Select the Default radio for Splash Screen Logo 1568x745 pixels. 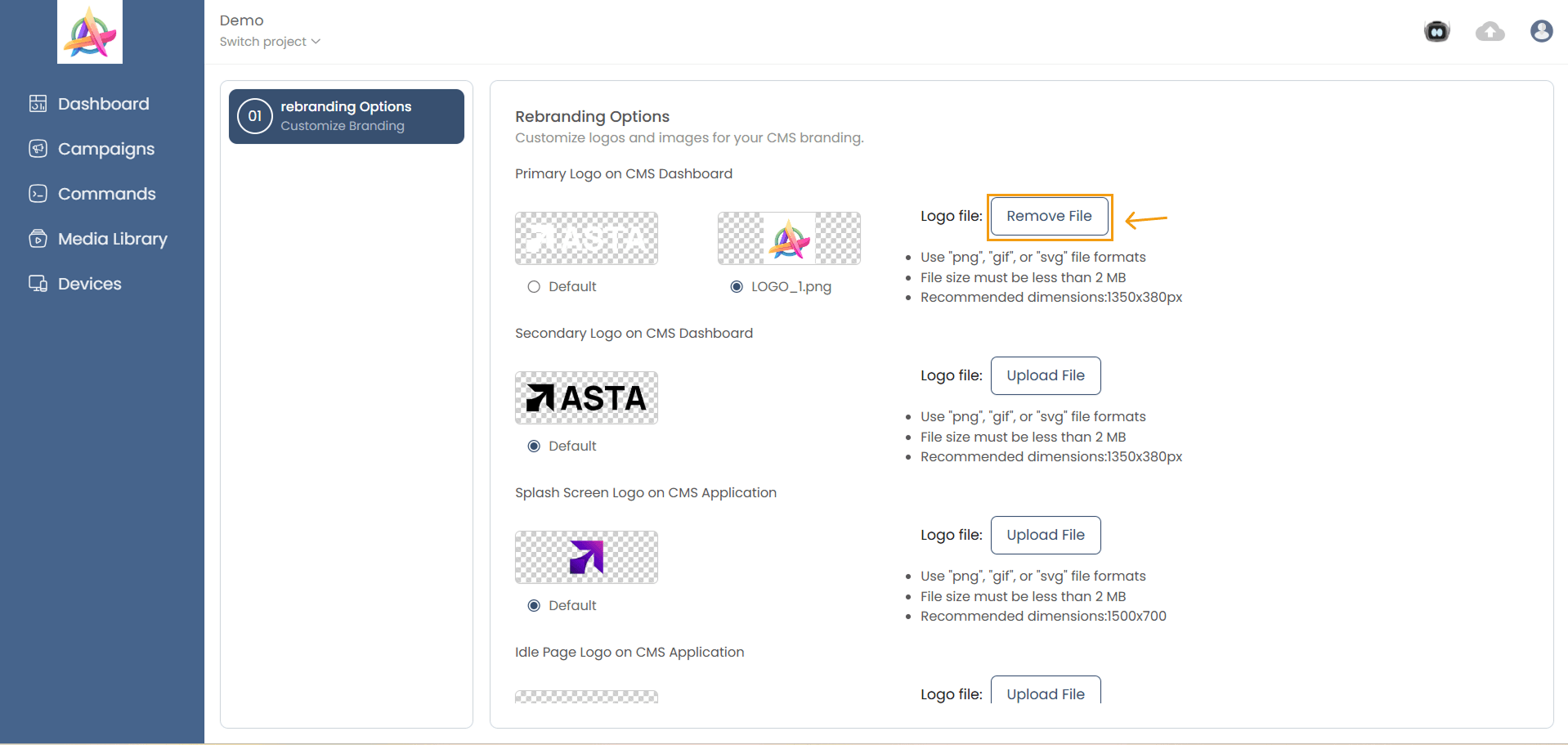pyautogui.click(x=534, y=606)
